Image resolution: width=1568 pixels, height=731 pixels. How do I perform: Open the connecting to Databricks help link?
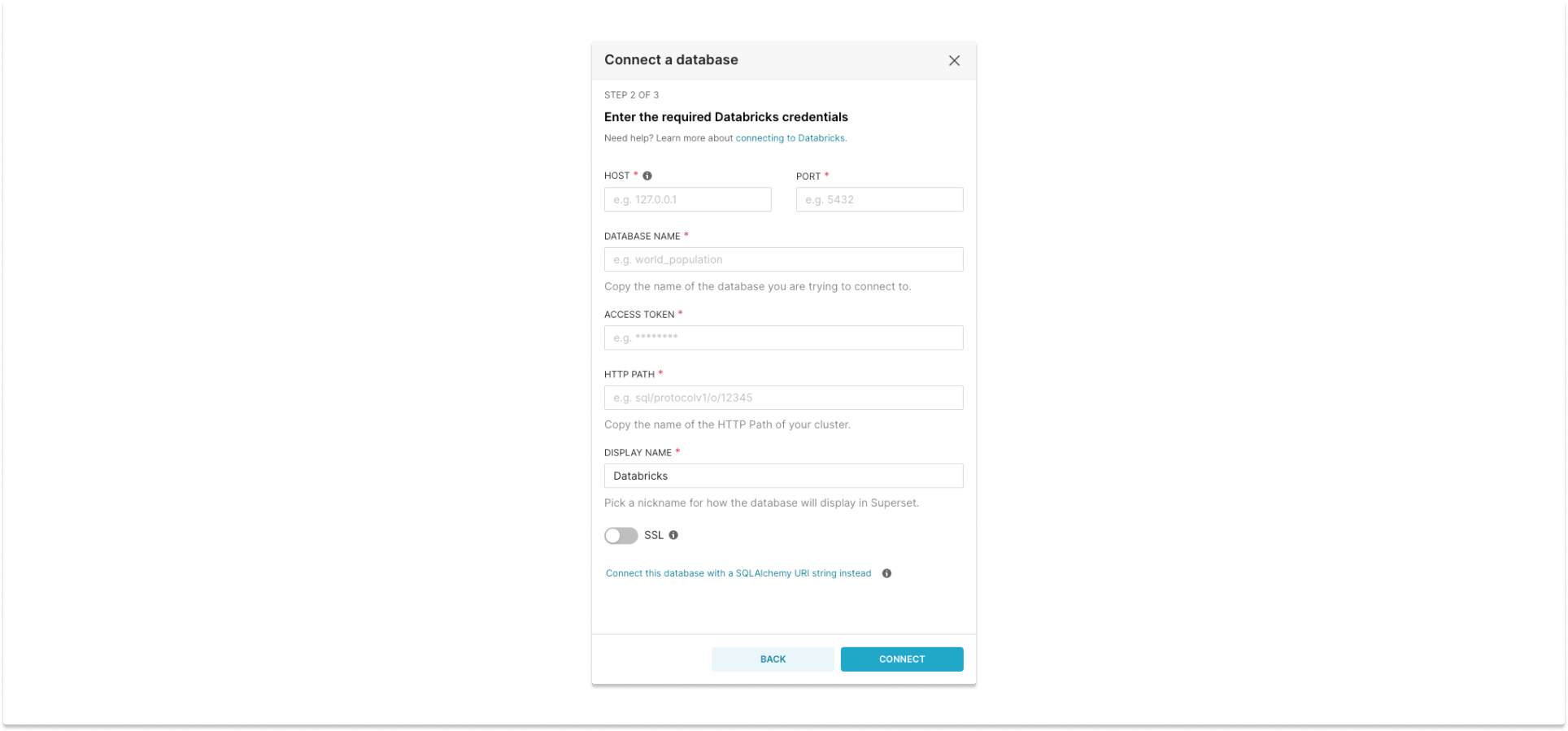point(790,137)
